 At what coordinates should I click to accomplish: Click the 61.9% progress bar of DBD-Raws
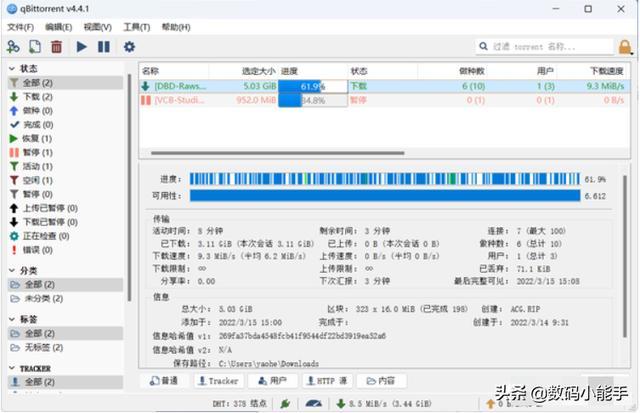(x=313, y=86)
